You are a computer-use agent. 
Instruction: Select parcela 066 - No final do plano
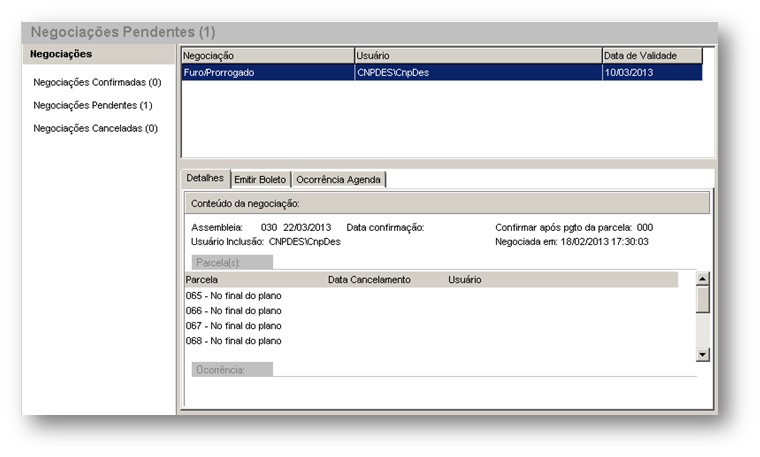pos(233,311)
